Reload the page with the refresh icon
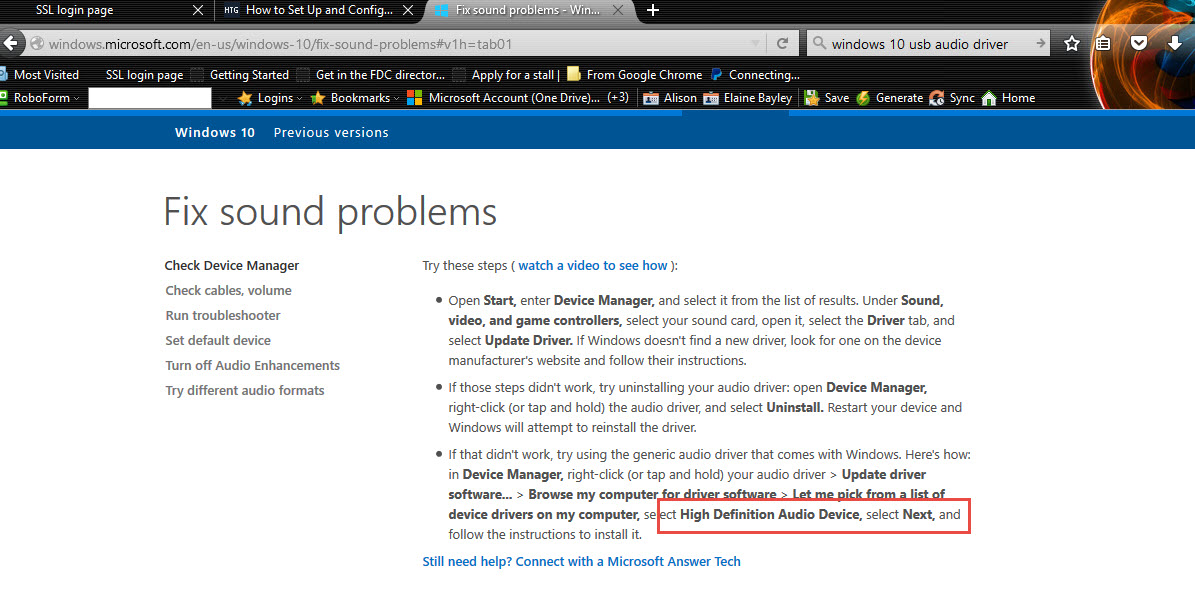Image resolution: width=1195 pixels, height=611 pixels. [x=783, y=44]
